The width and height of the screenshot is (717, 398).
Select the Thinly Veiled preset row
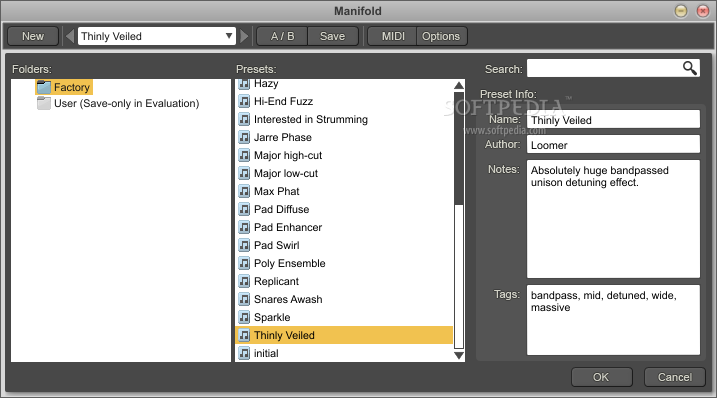(x=344, y=335)
